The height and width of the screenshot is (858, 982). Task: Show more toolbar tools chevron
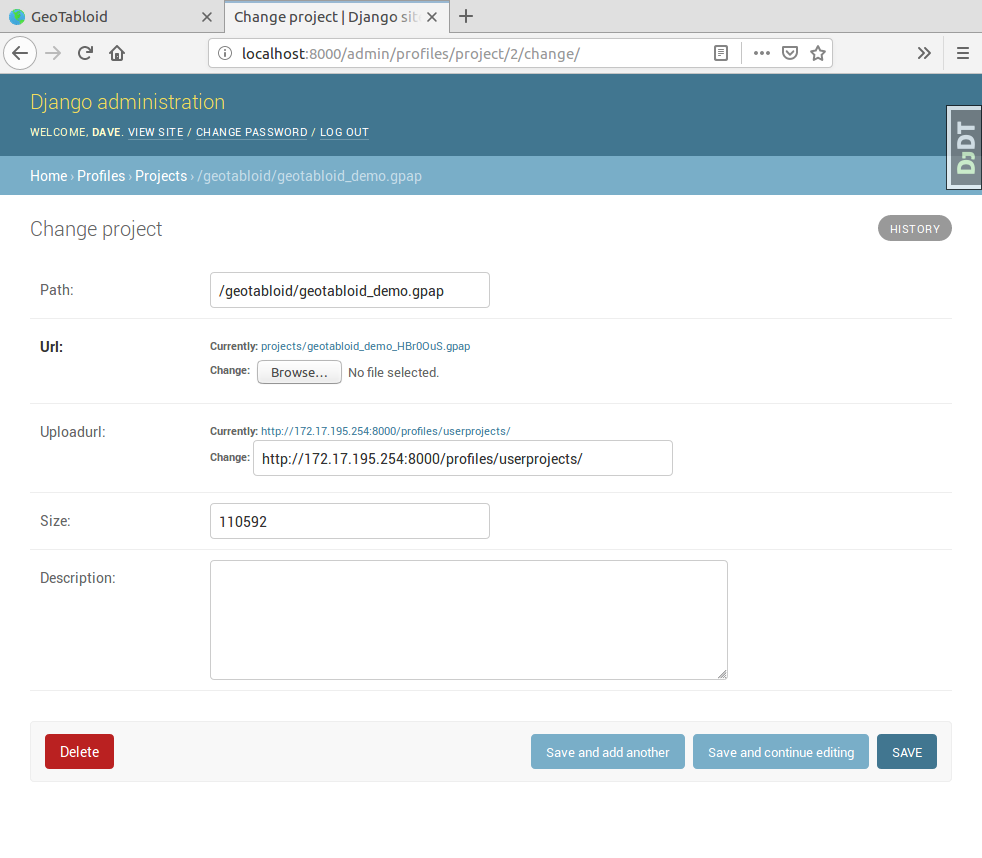coord(924,53)
